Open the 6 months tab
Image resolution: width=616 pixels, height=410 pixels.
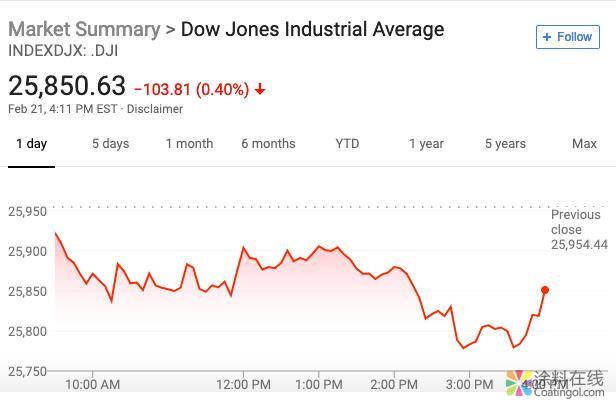[268, 144]
